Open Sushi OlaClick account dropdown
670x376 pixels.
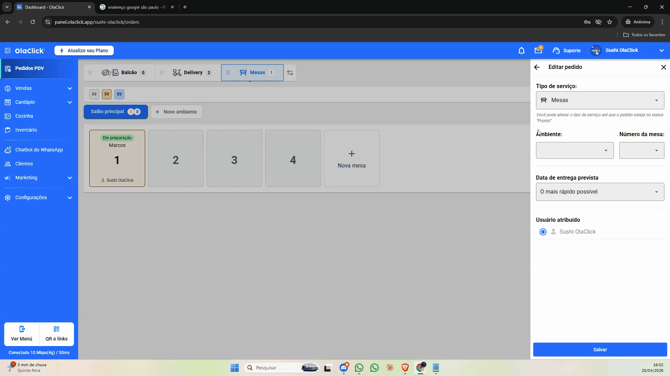pyautogui.click(x=628, y=50)
